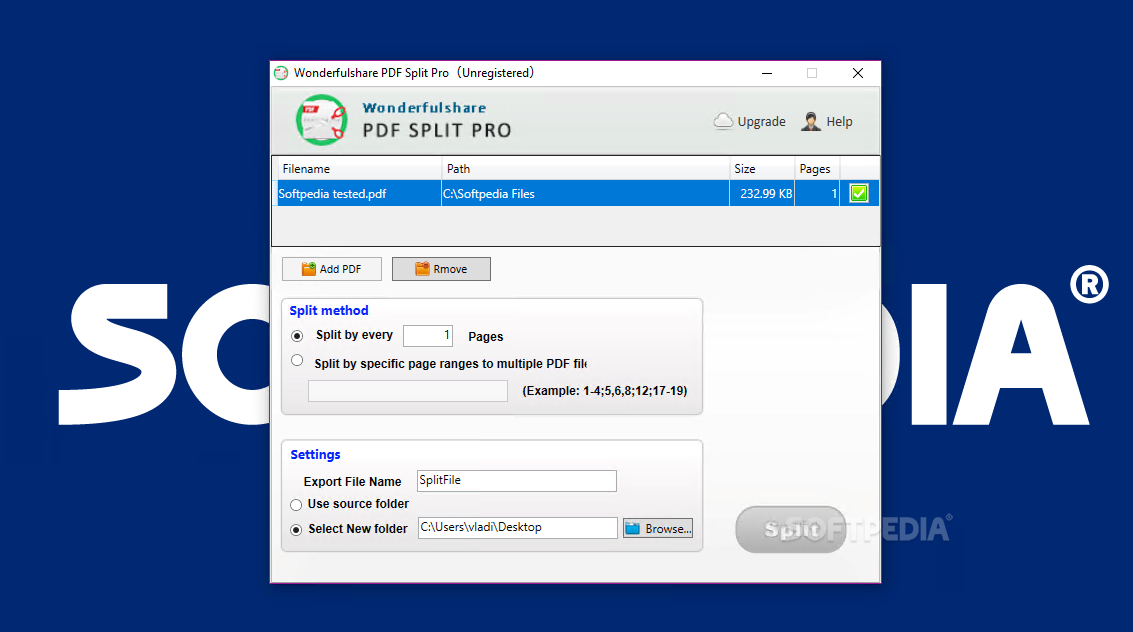
Task: Click the Pages column header
Action: click(817, 169)
